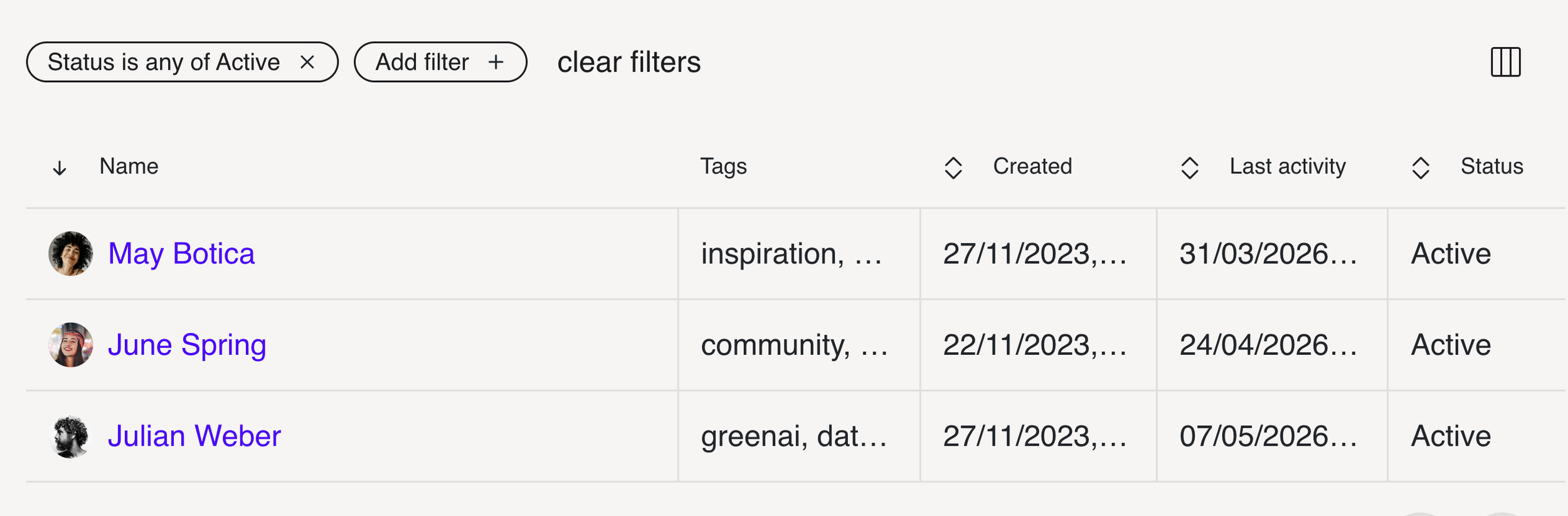Open the column layout toggle icon
Viewport: 1568px width, 516px height.
(x=1505, y=62)
